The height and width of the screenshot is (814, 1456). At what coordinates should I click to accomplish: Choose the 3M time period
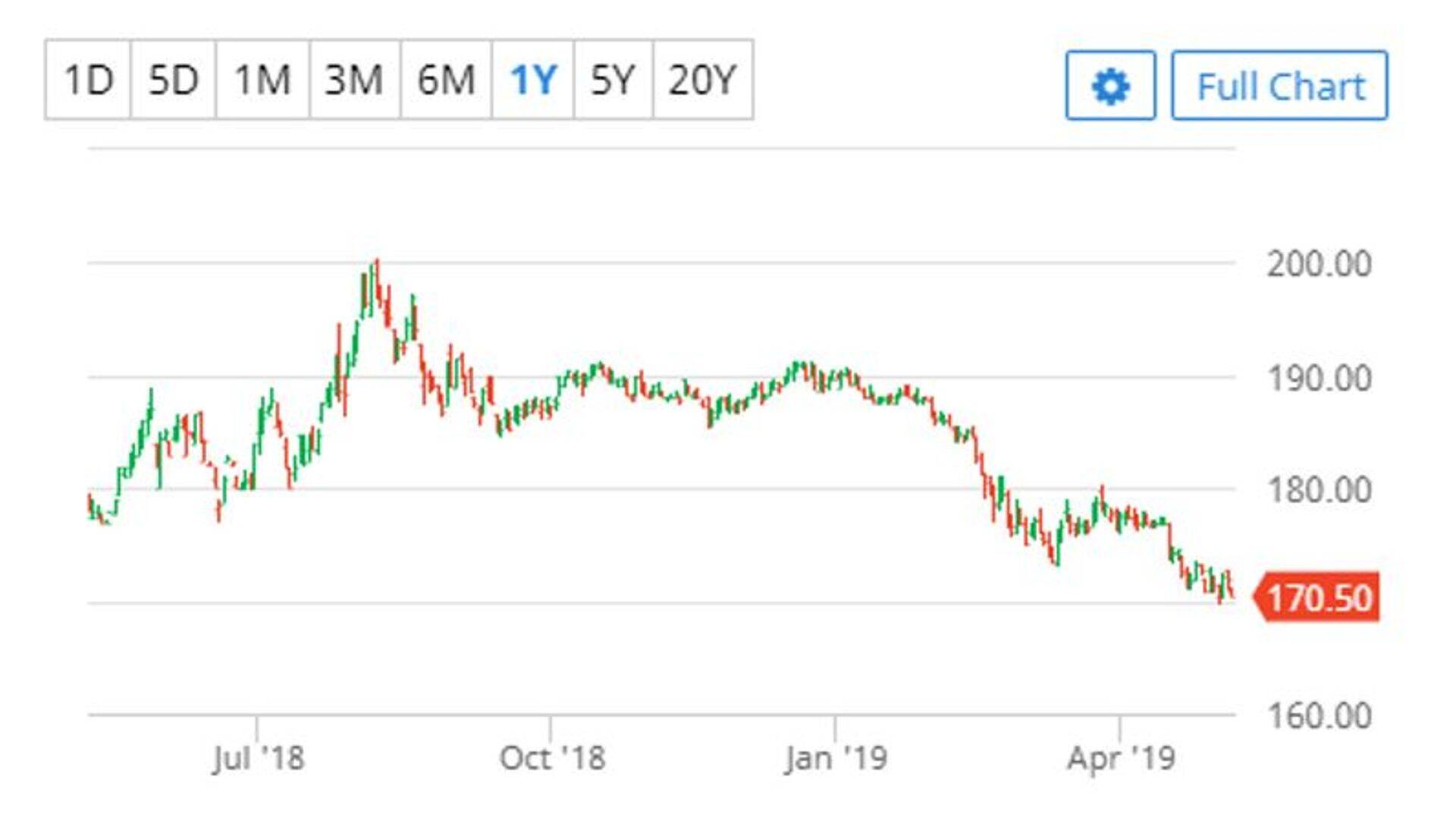pyautogui.click(x=354, y=80)
